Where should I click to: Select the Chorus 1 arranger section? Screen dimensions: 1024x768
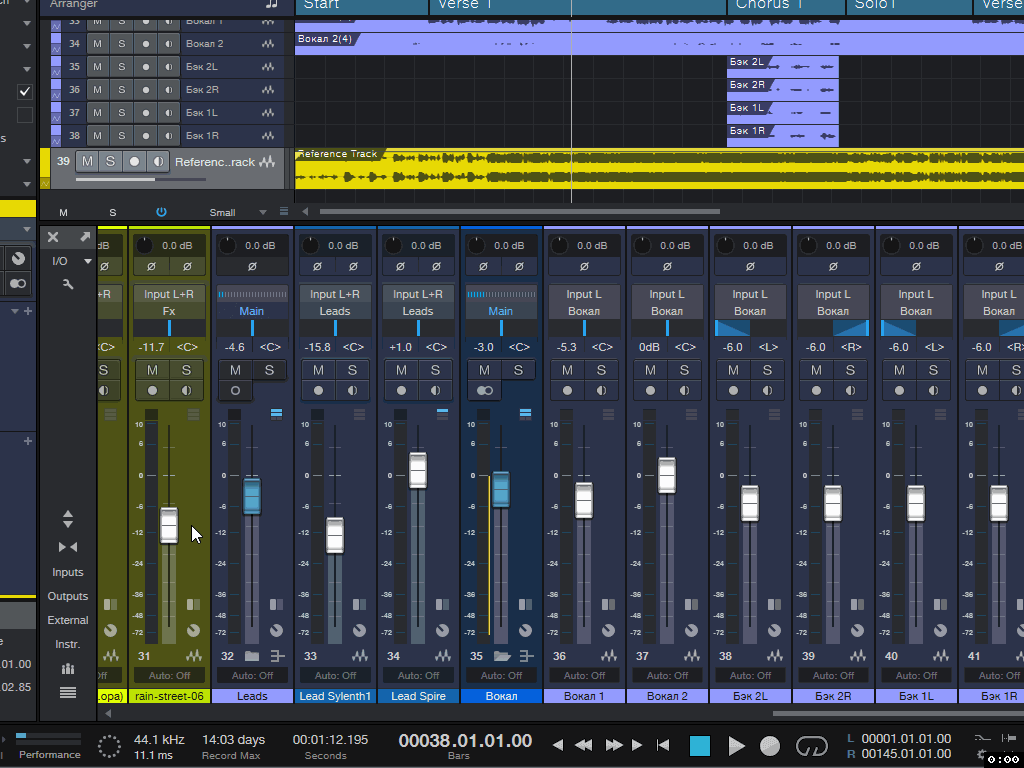(786, 7)
